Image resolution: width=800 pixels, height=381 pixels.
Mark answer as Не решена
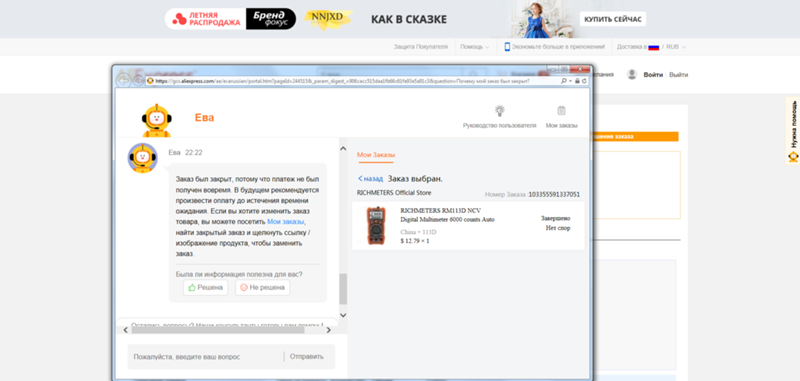tap(262, 288)
